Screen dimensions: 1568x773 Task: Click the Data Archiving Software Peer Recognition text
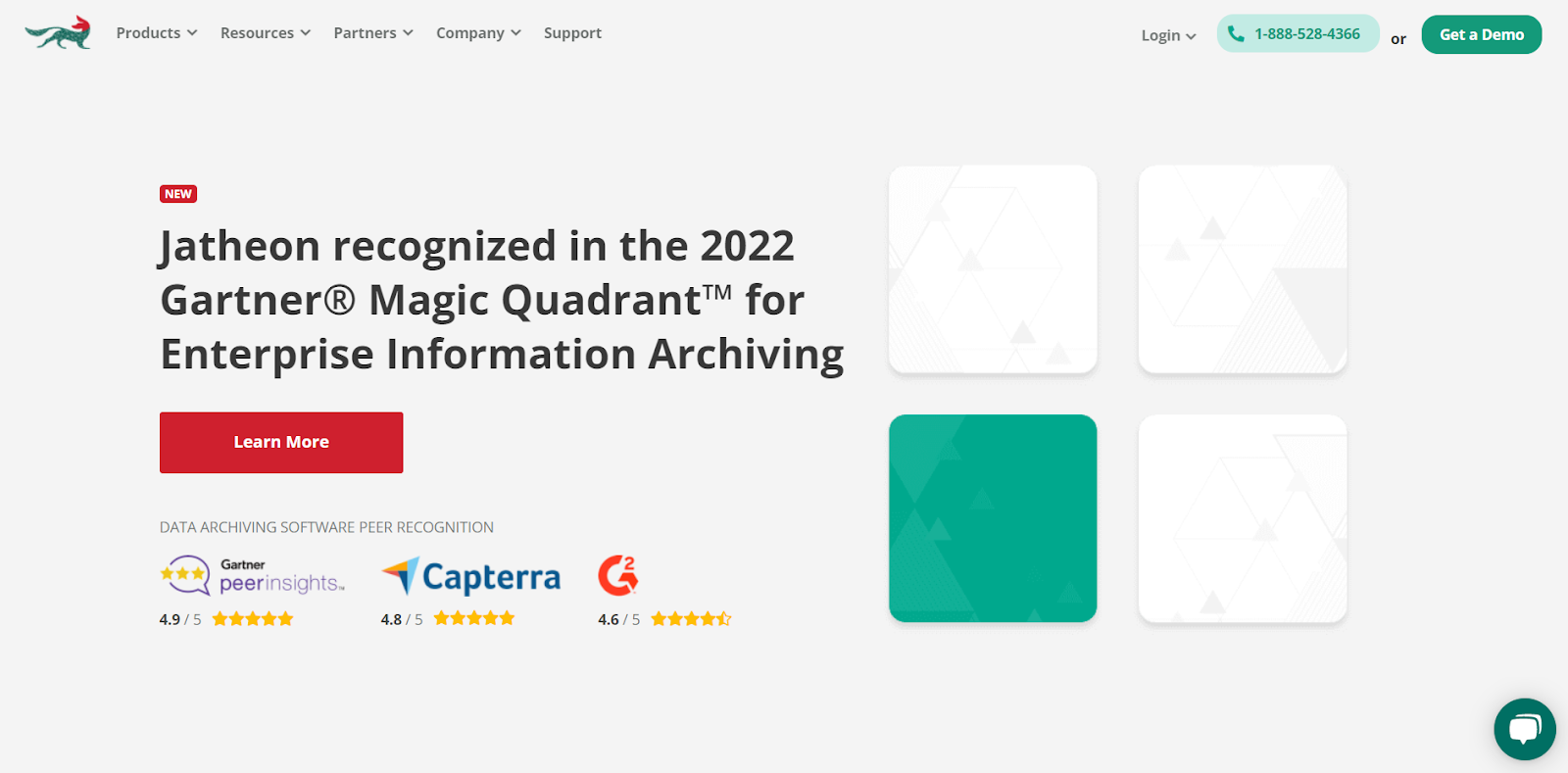click(x=326, y=527)
